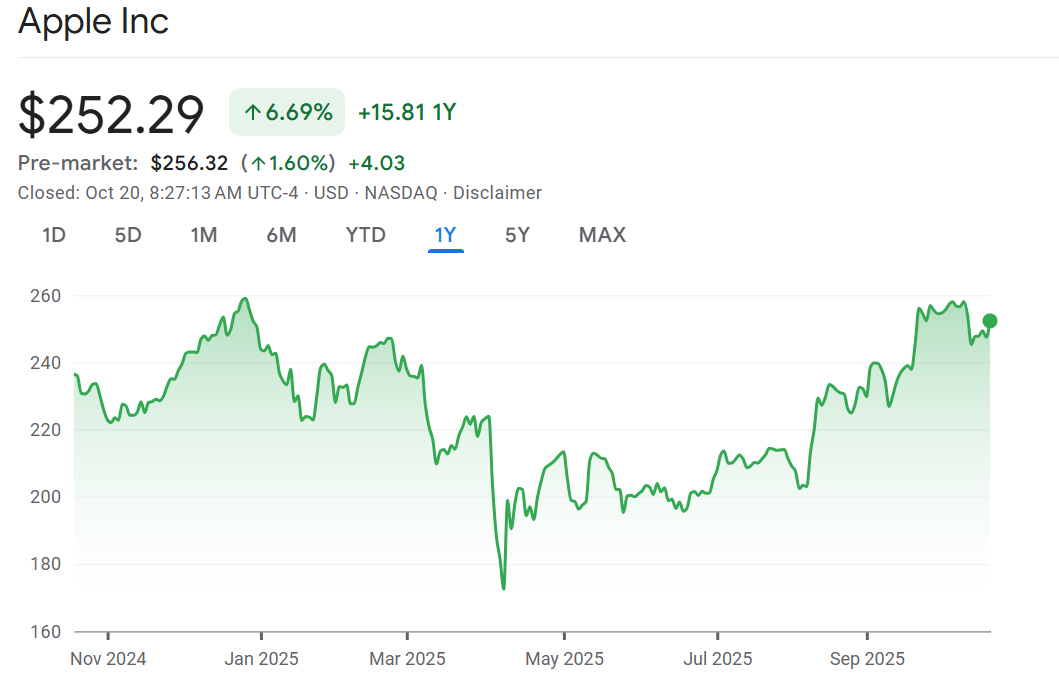
Task: Show the MAX time range
Action: pyautogui.click(x=602, y=235)
